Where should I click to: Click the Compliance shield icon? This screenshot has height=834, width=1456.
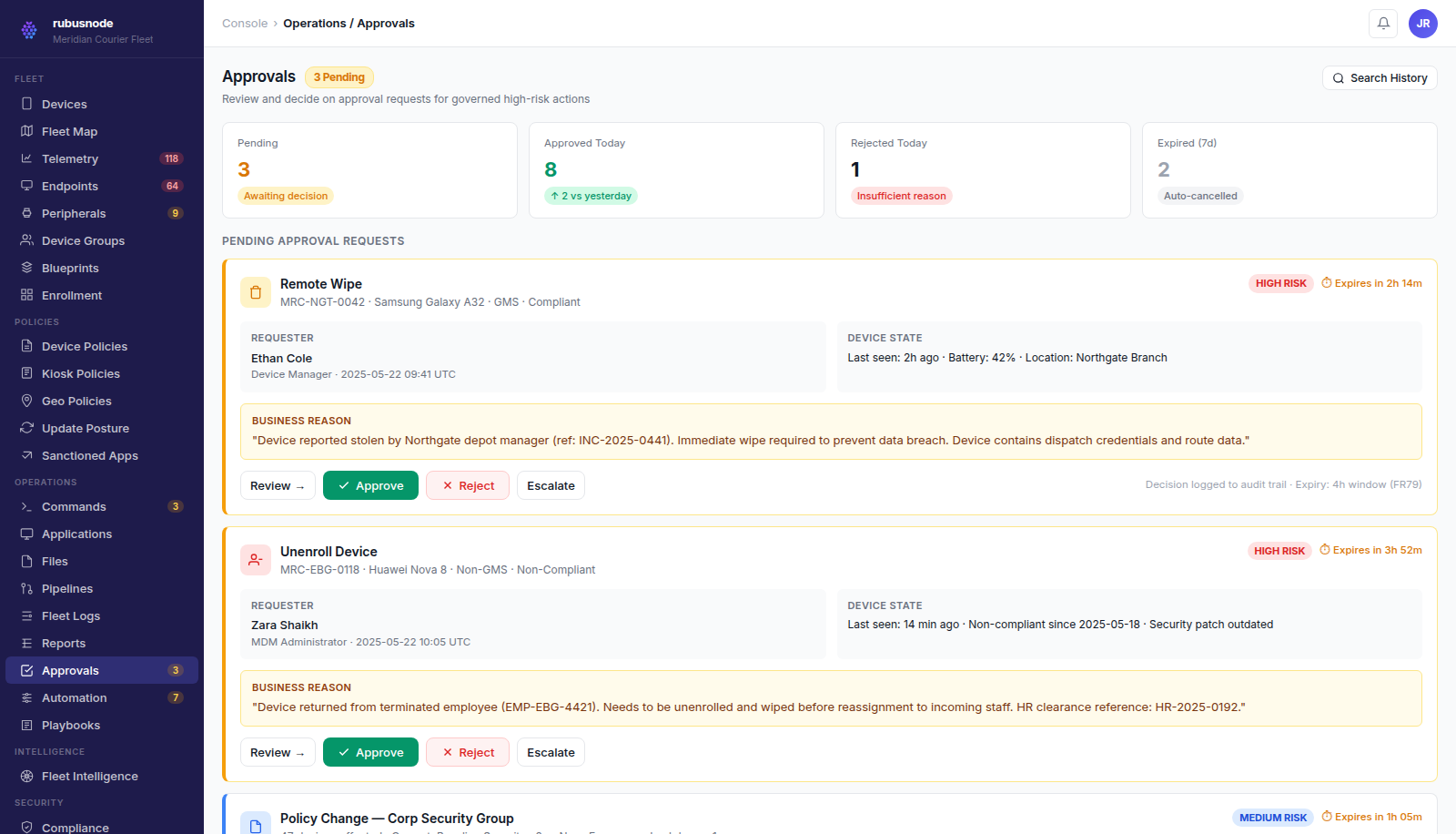(26, 827)
